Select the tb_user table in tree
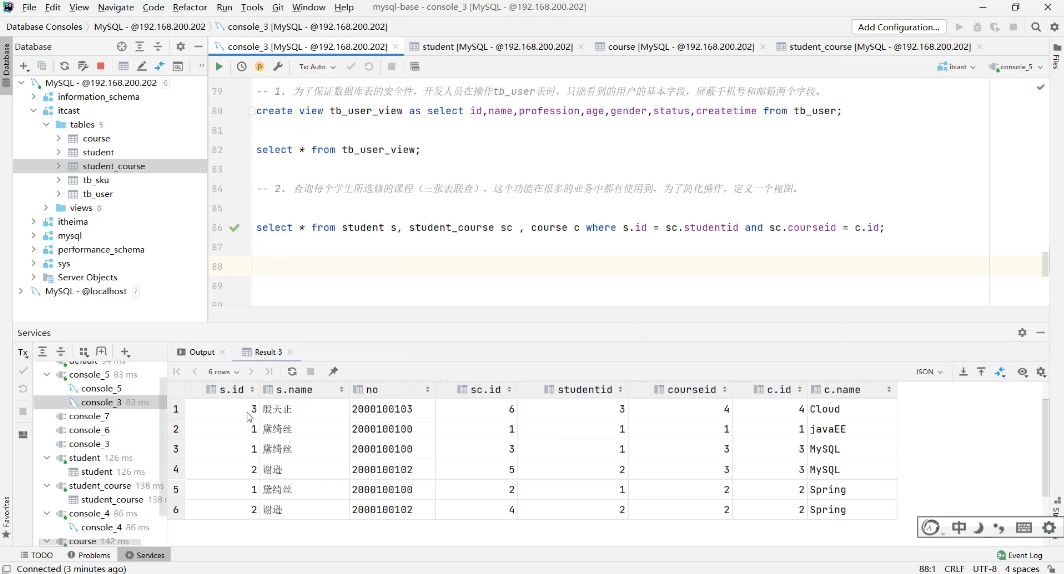This screenshot has width=1064, height=574. 97,194
